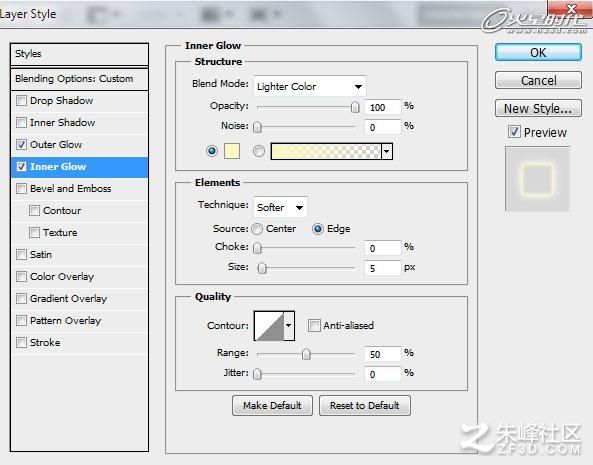Select the gradient glow radio button
This screenshot has width=593, height=465.
(x=259, y=151)
